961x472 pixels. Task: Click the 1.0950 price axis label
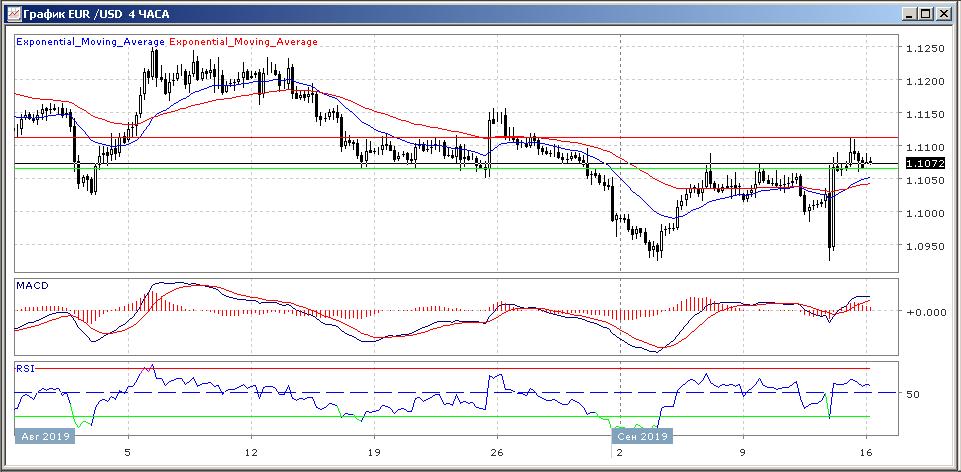[922, 245]
